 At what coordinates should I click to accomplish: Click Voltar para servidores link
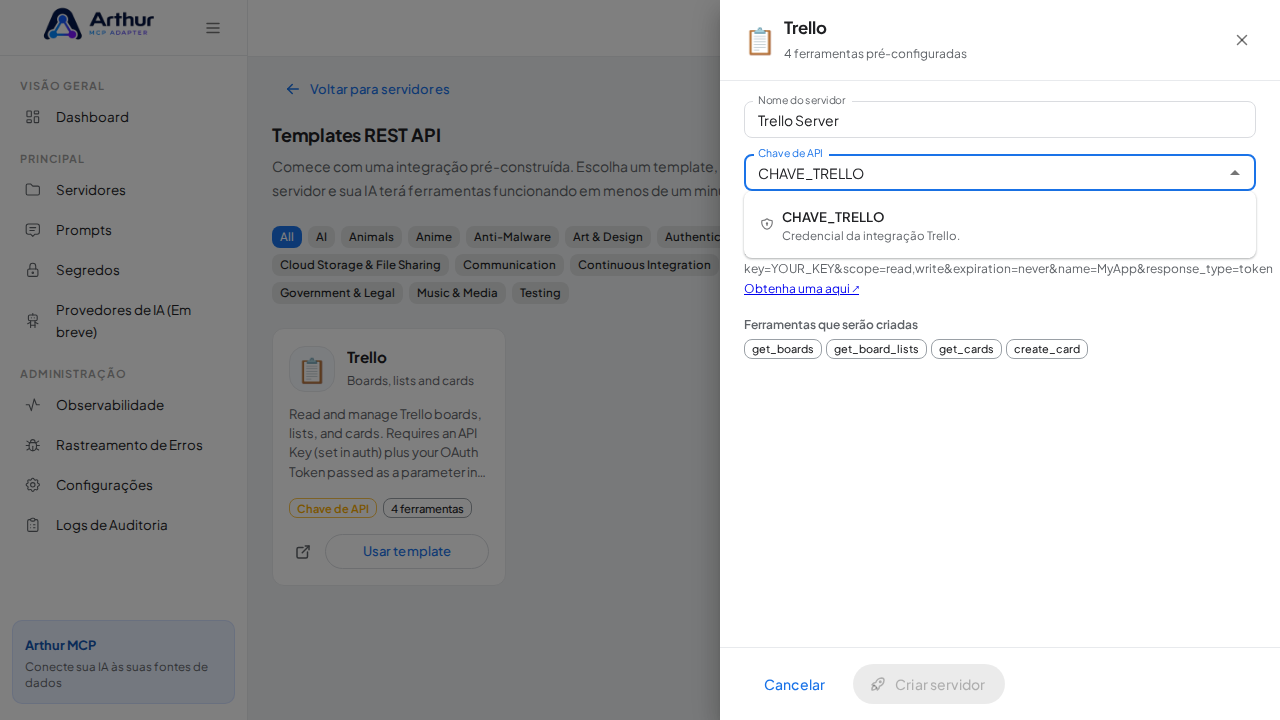click(379, 89)
